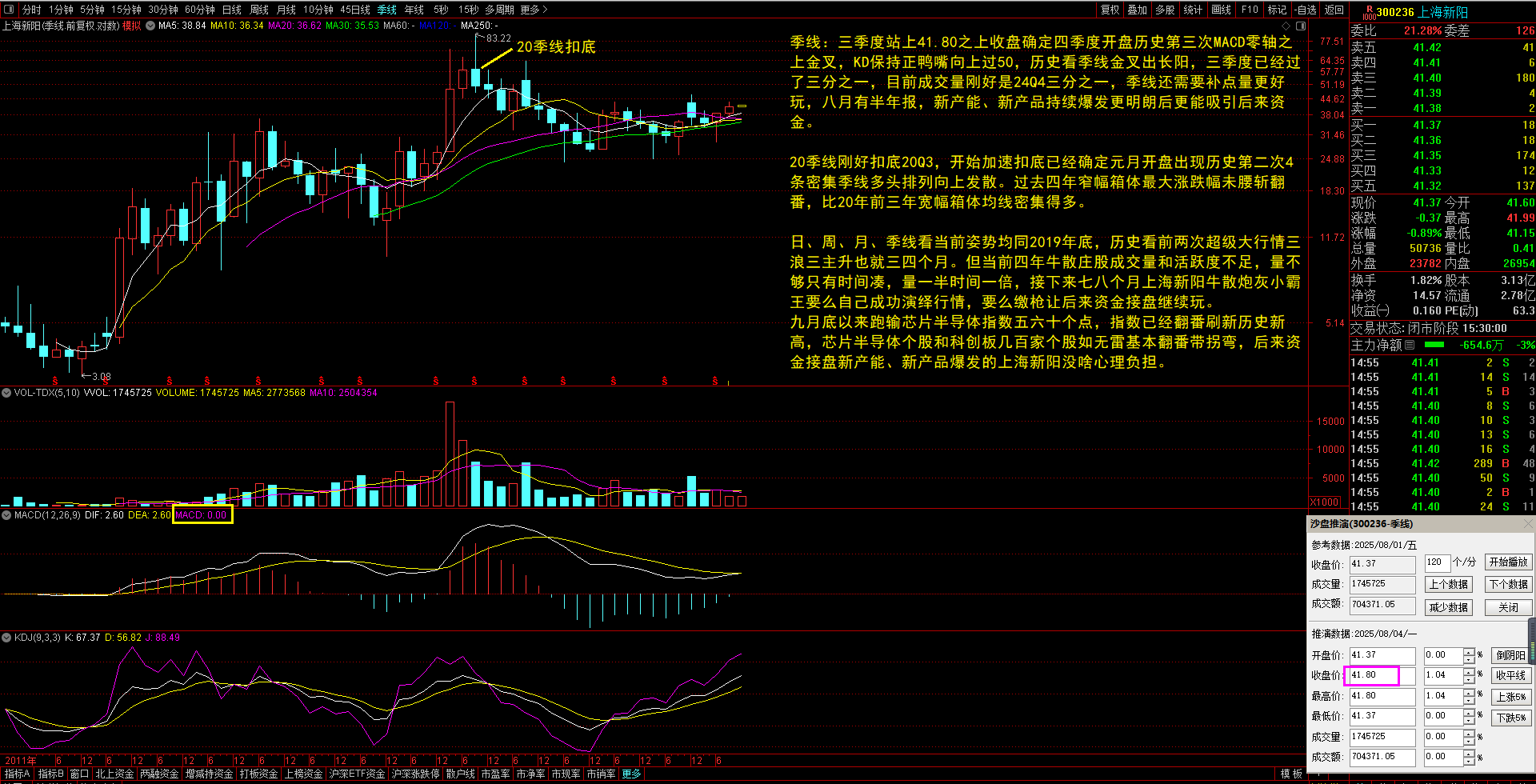1536x784 pixels.
Task: Open 增减持资金 indicator tab
Action: point(210,774)
